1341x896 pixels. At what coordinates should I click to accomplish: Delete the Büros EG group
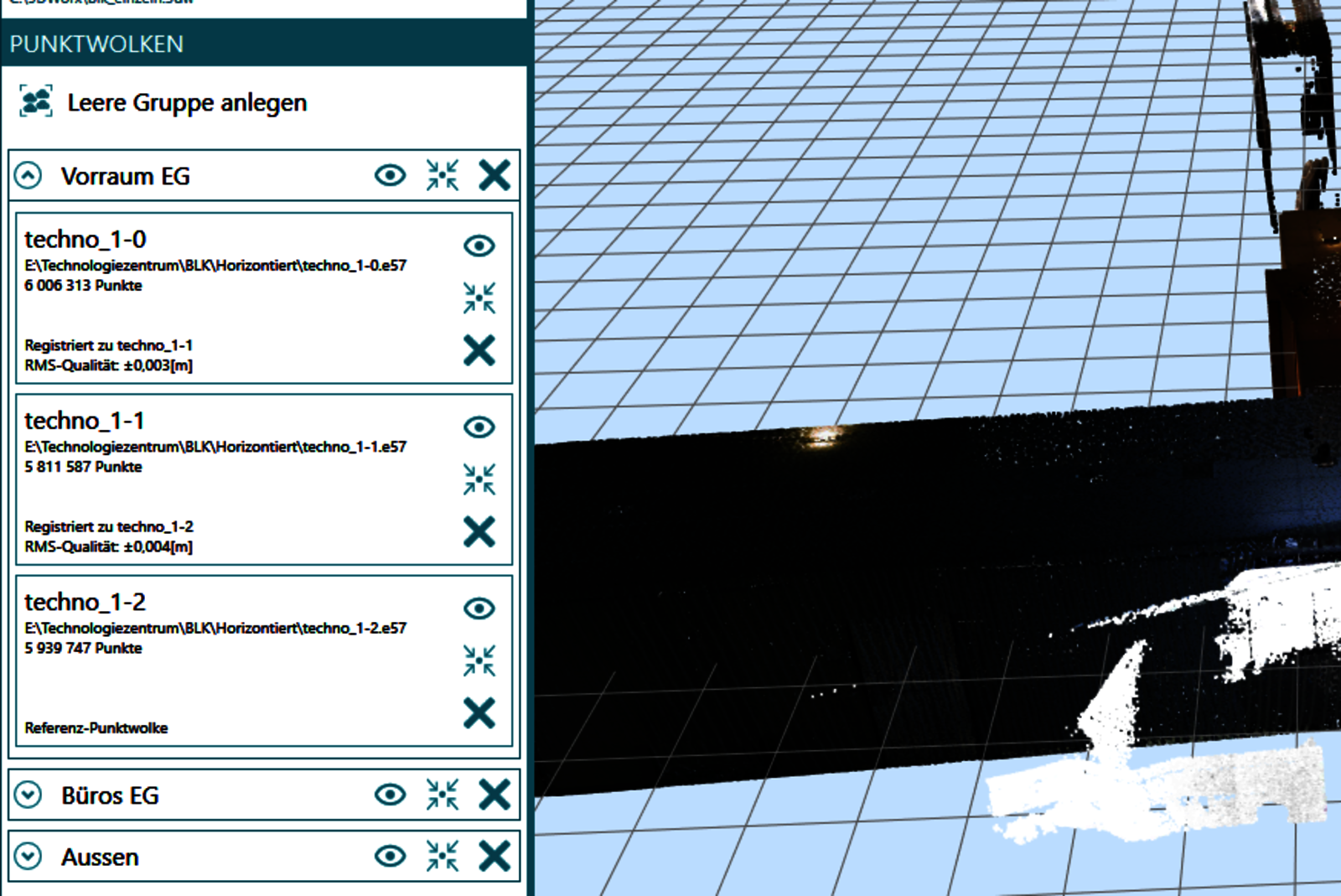(494, 795)
